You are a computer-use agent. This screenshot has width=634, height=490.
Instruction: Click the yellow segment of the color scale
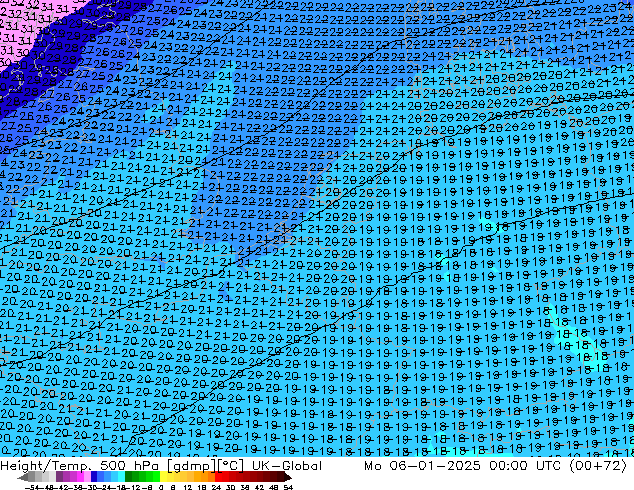163,478
